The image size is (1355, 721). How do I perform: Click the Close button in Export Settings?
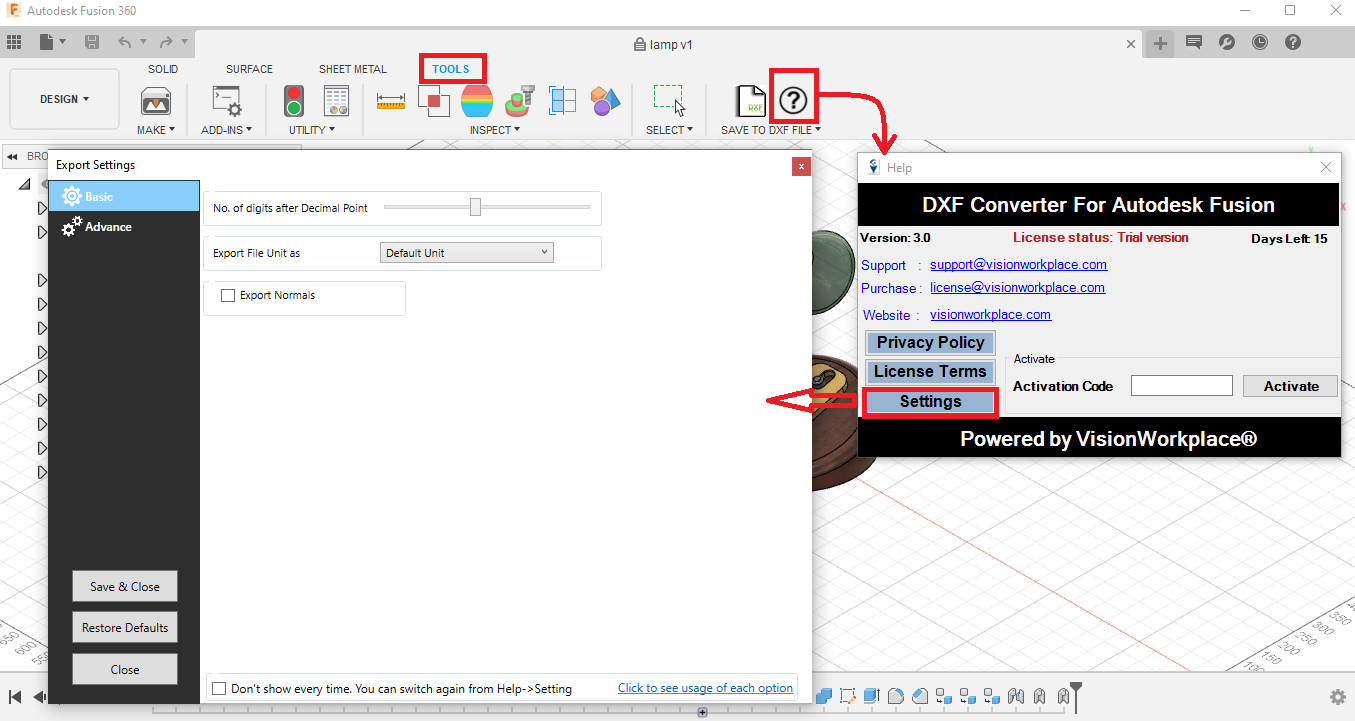(125, 670)
